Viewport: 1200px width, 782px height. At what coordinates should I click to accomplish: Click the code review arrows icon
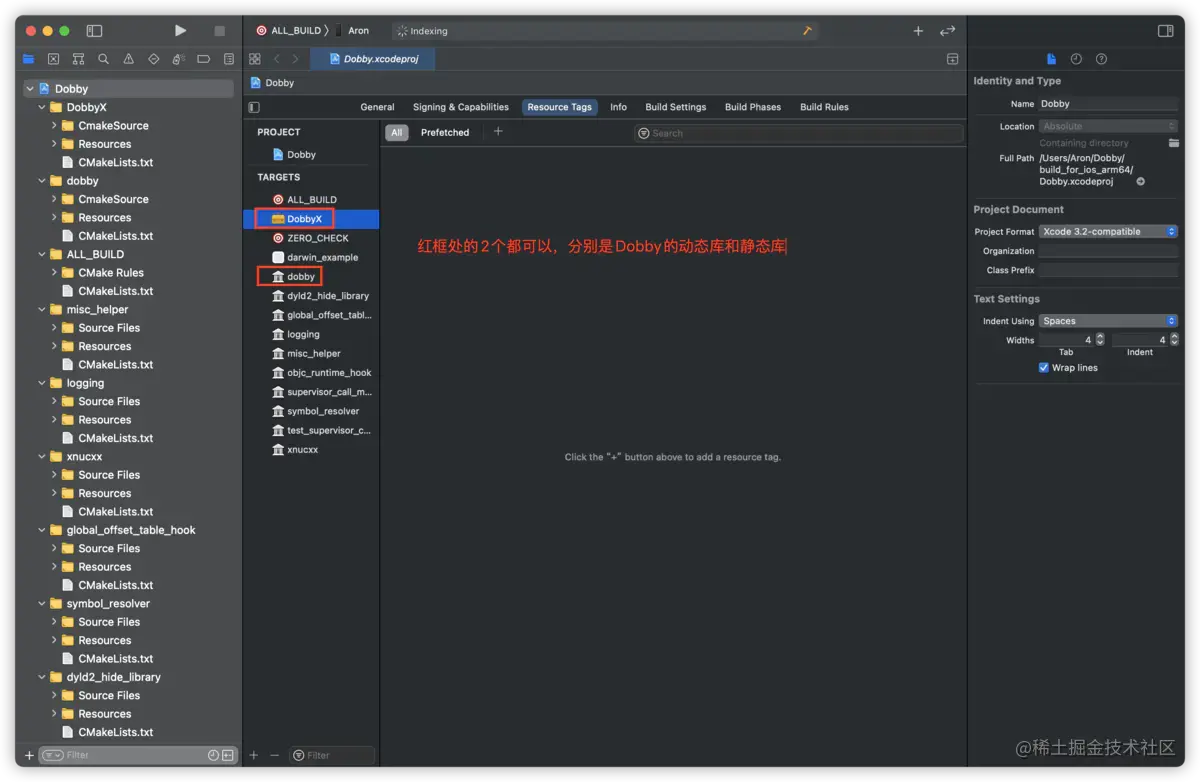[948, 31]
